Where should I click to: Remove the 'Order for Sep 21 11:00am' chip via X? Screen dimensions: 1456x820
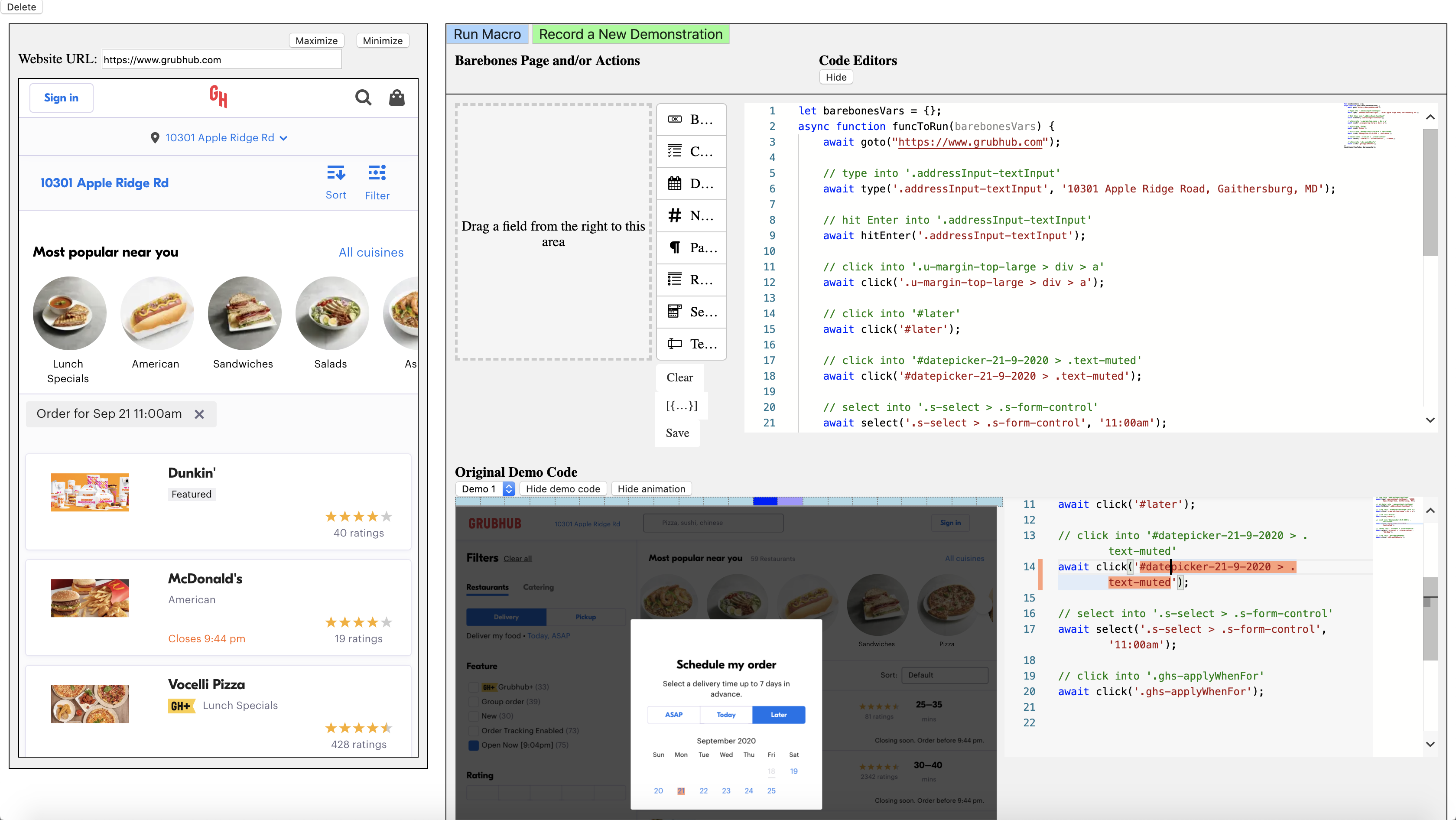coord(199,414)
